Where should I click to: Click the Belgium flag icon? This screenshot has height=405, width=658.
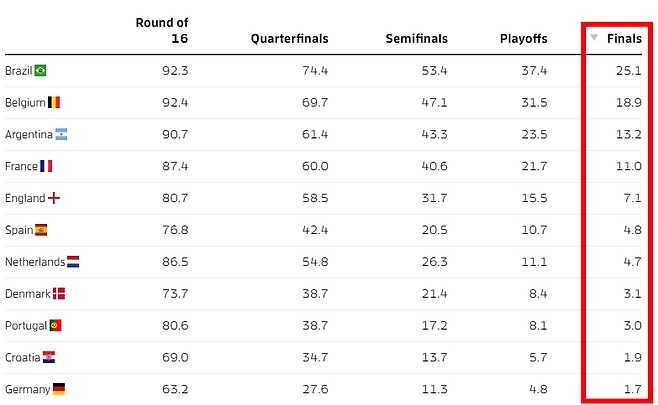54,102
